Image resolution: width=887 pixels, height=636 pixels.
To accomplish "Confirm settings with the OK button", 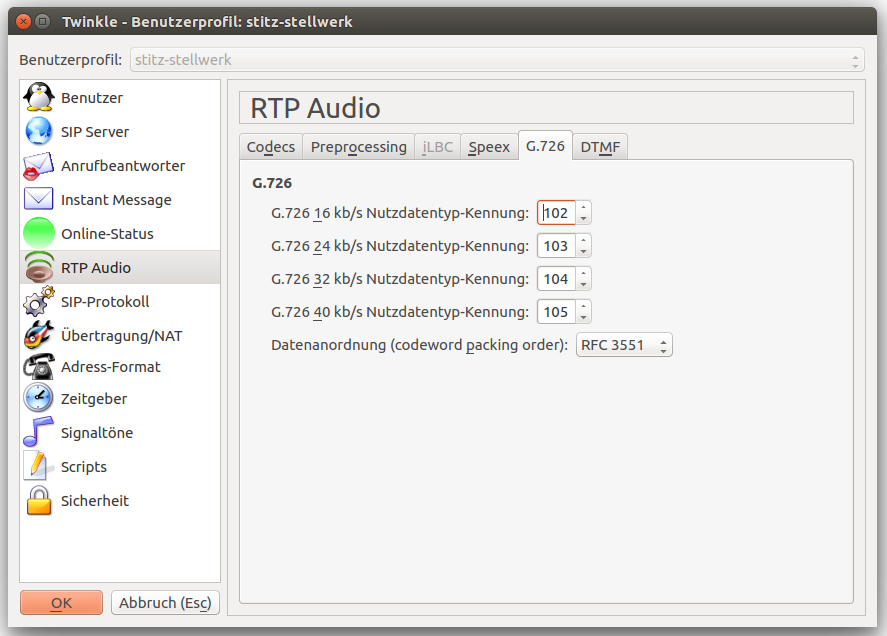I will click(61, 603).
